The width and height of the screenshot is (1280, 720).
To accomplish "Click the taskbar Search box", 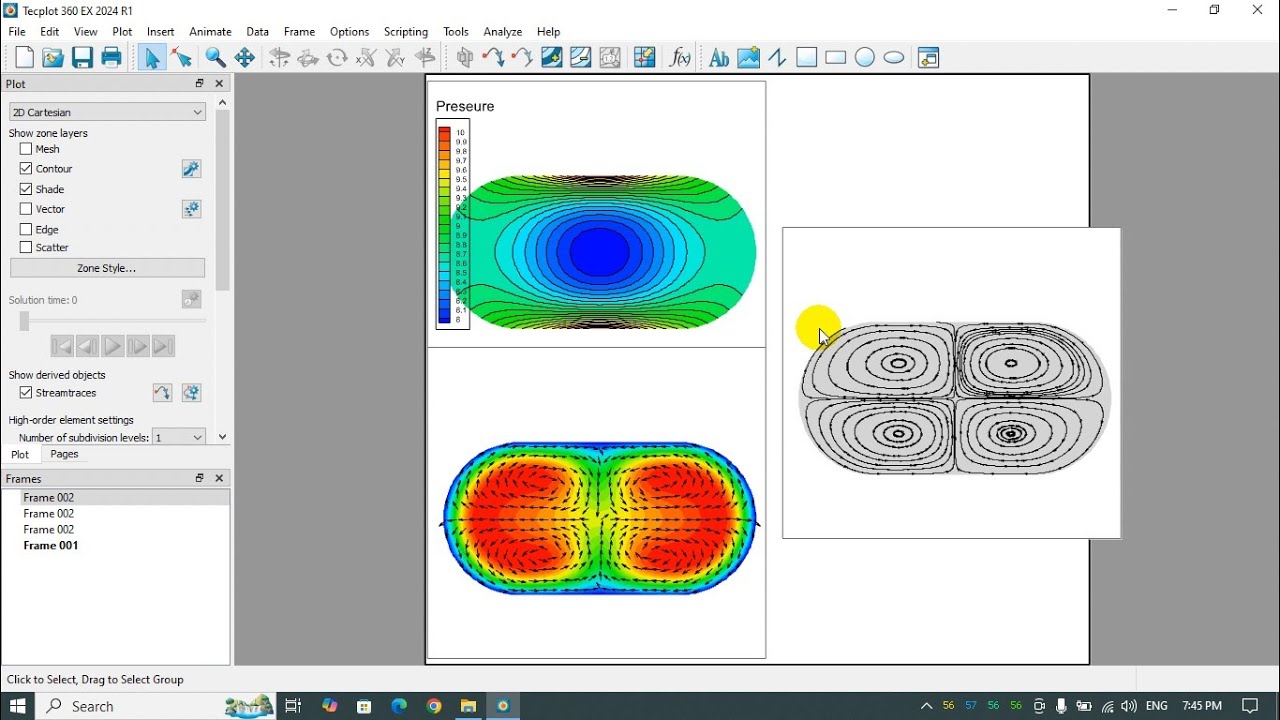I will pyautogui.click(x=156, y=706).
